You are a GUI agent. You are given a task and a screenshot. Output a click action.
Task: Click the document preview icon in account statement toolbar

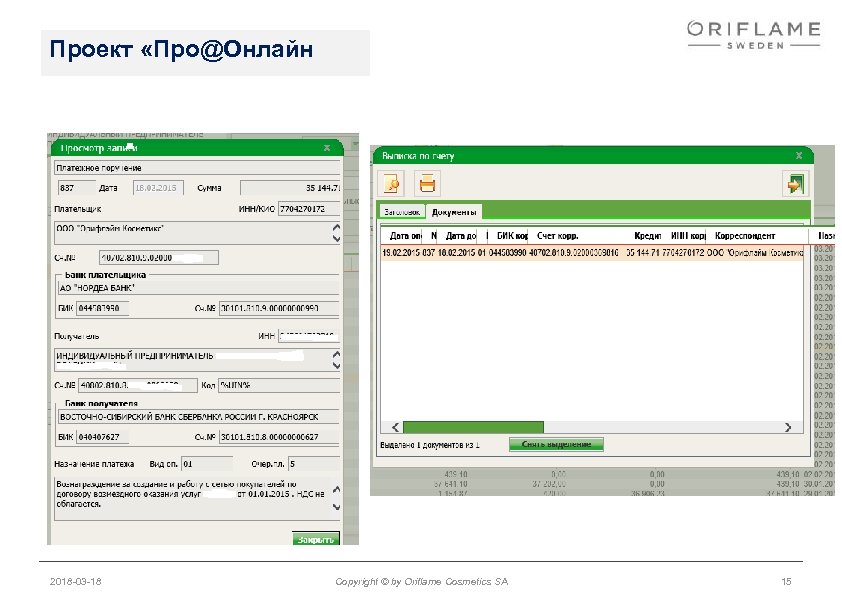391,184
